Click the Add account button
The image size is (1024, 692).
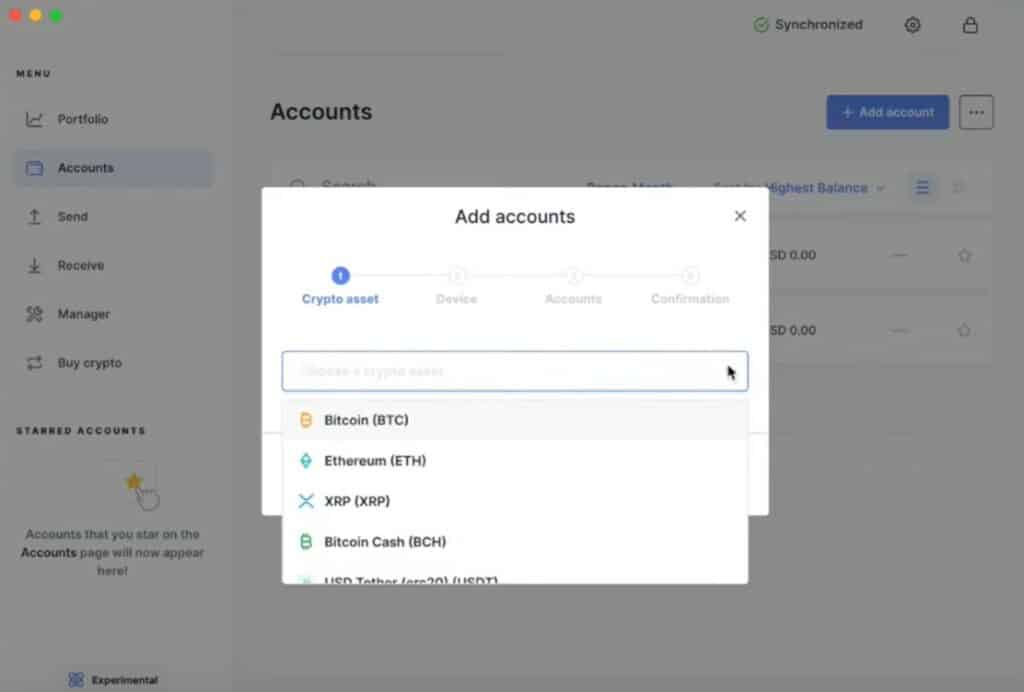[887, 112]
